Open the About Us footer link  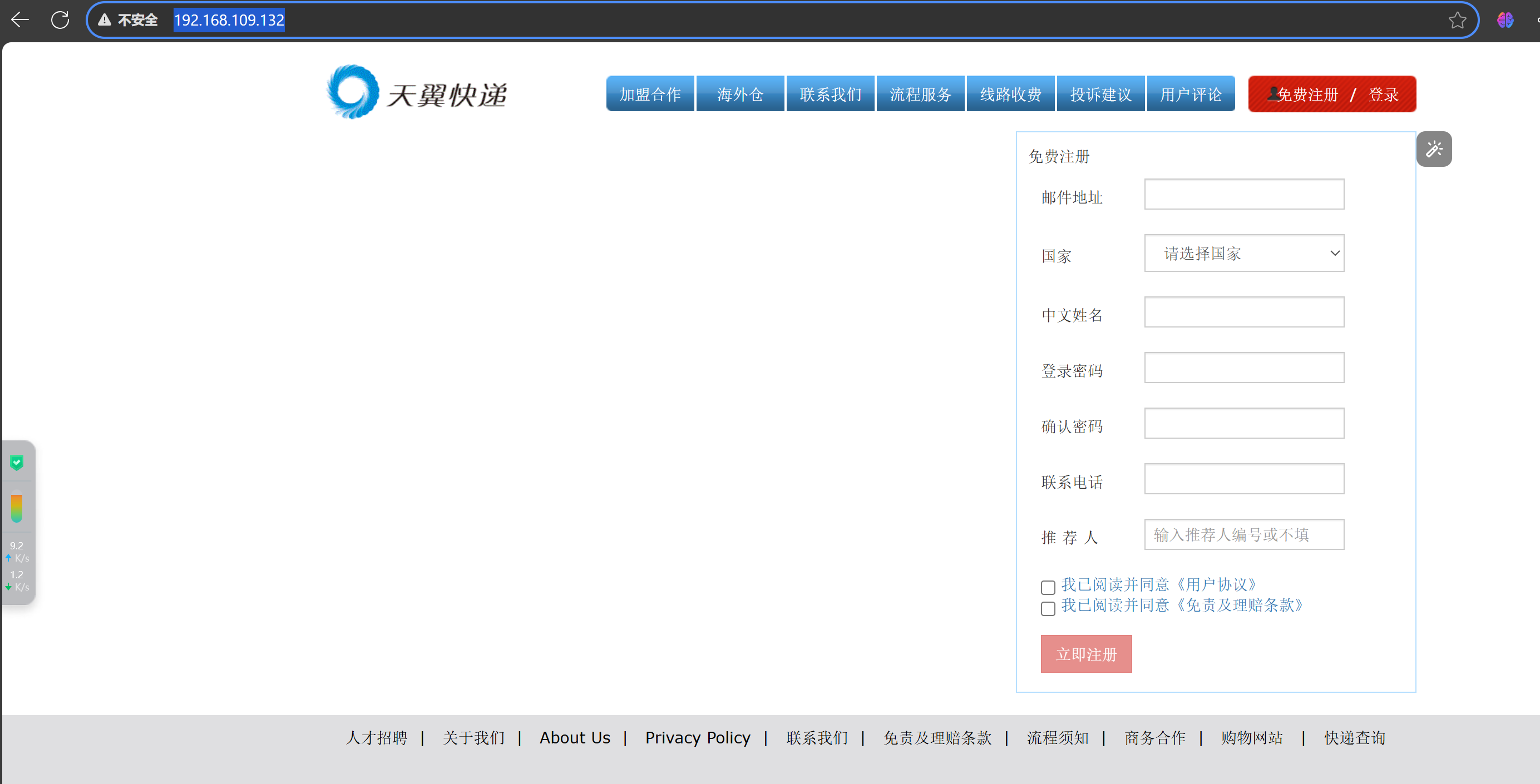(x=575, y=737)
